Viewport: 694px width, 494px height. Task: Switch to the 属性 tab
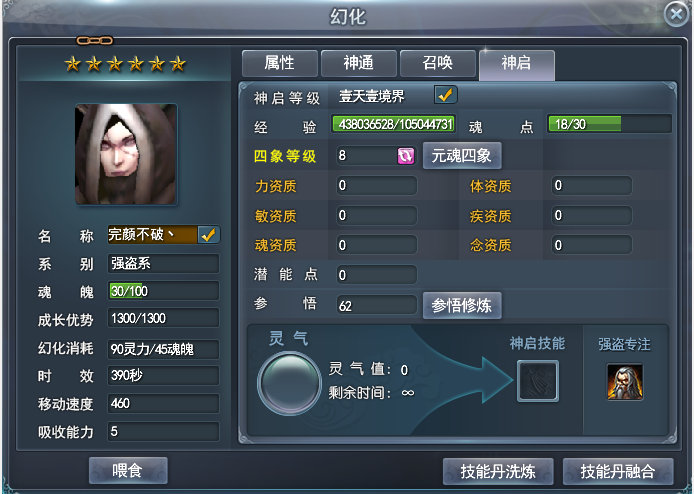click(280, 63)
